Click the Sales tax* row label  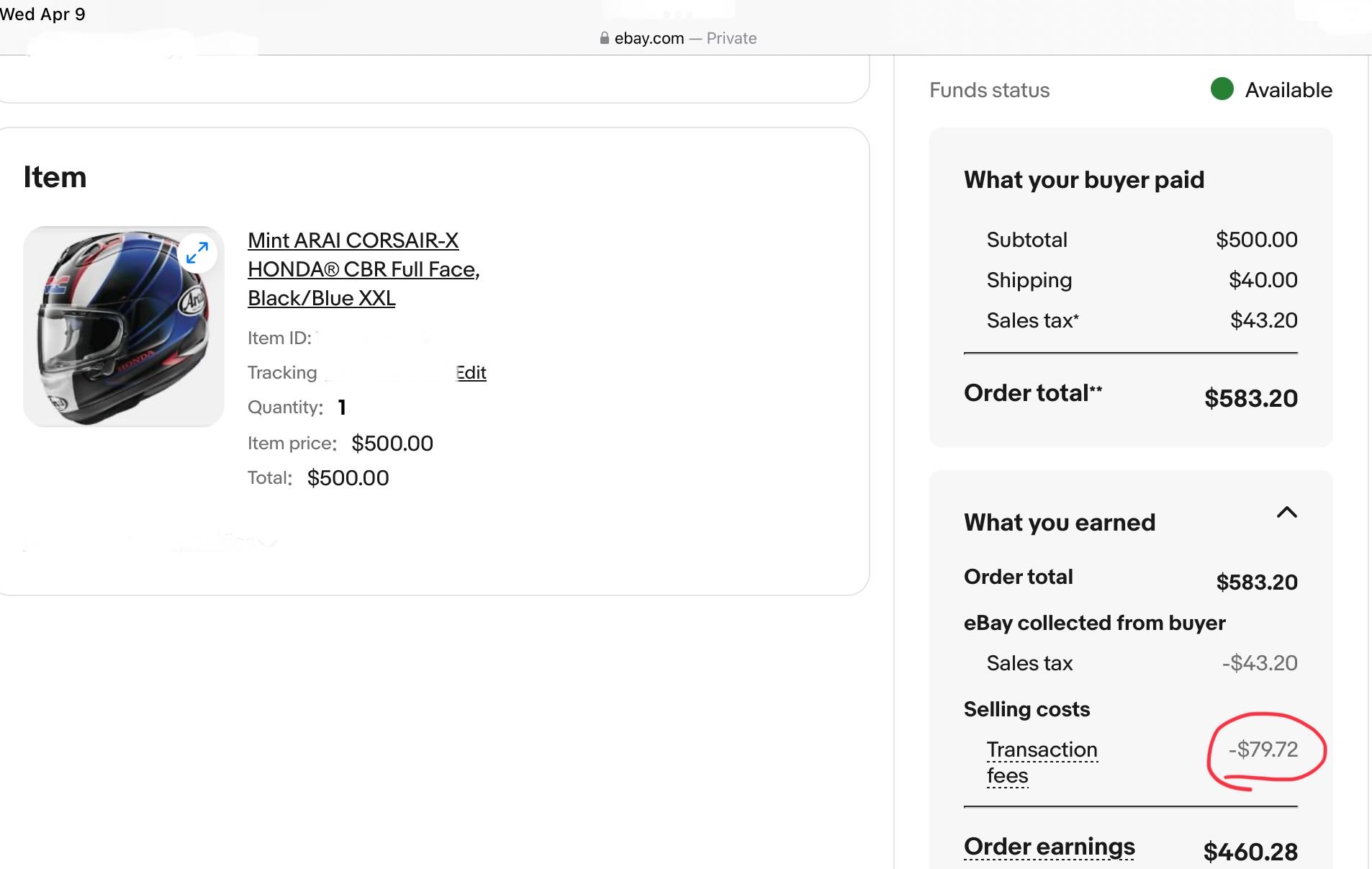1032,320
